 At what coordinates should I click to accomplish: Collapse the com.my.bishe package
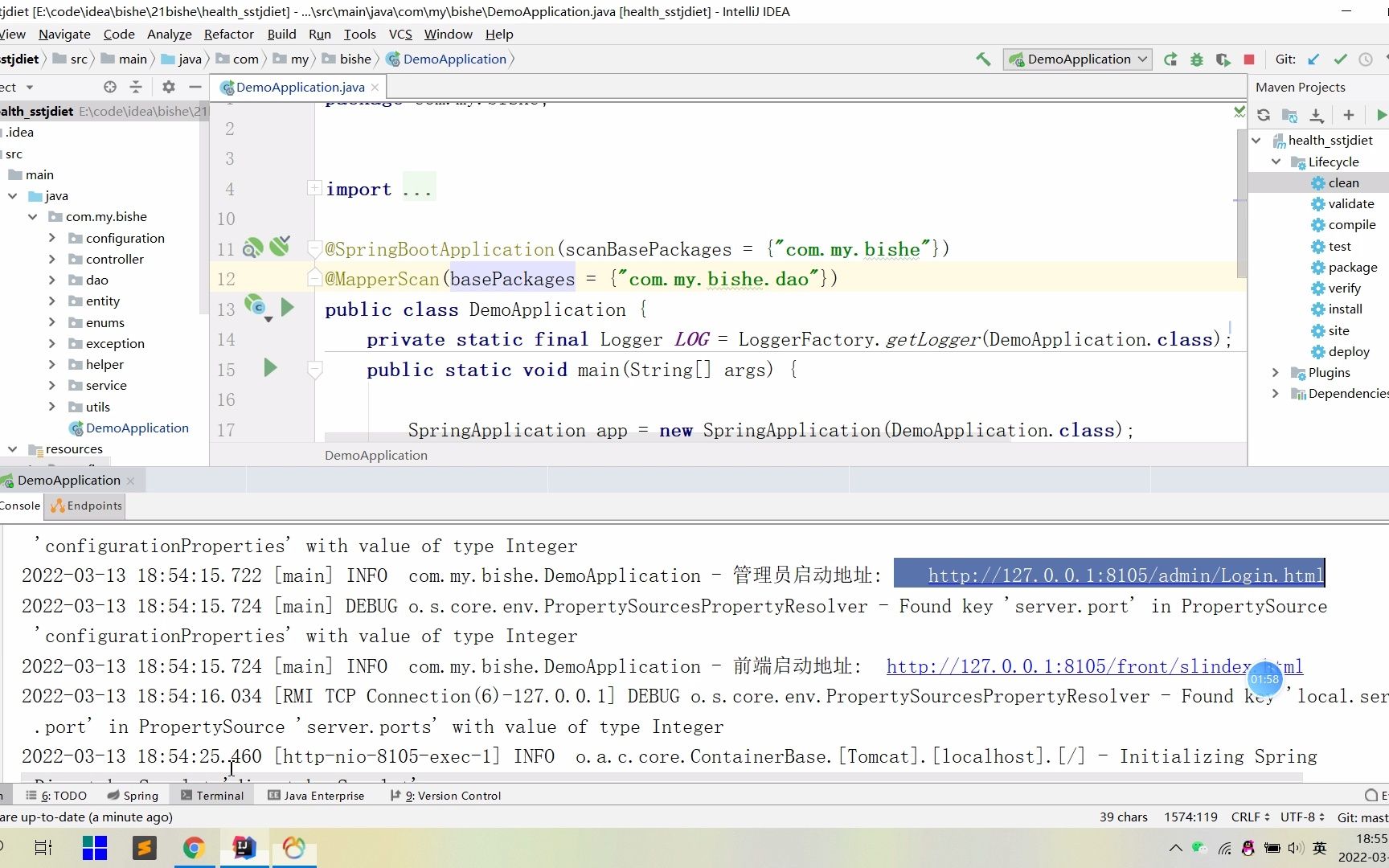pyautogui.click(x=33, y=217)
